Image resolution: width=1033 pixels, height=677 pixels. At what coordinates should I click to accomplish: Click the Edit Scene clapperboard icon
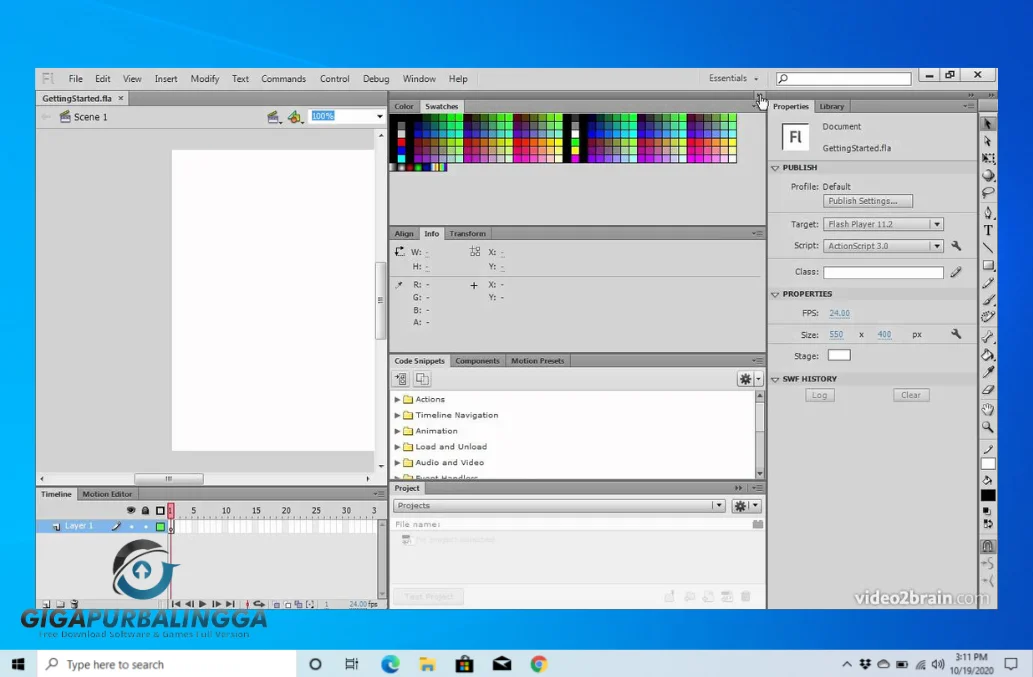273,117
